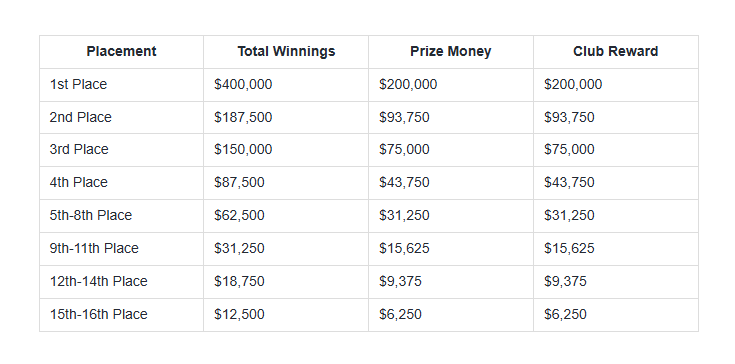Click the 9th-11th Place row label
Viewport: 735px width, 364px height.
tap(94, 248)
